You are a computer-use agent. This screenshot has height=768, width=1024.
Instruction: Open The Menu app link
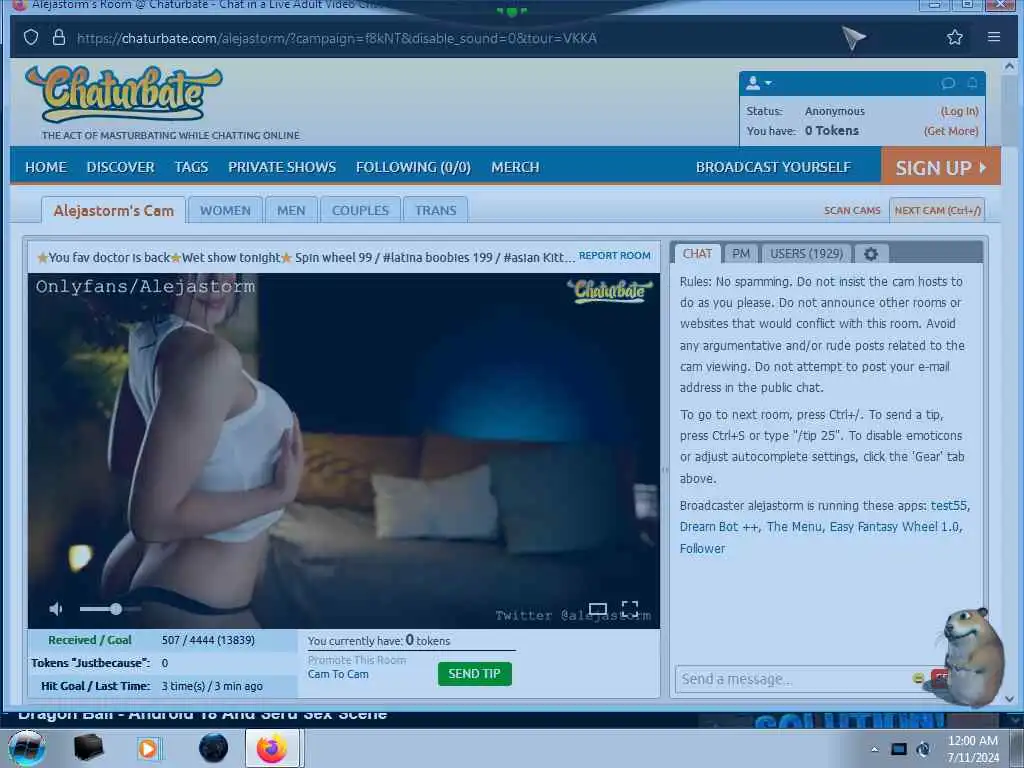(794, 526)
